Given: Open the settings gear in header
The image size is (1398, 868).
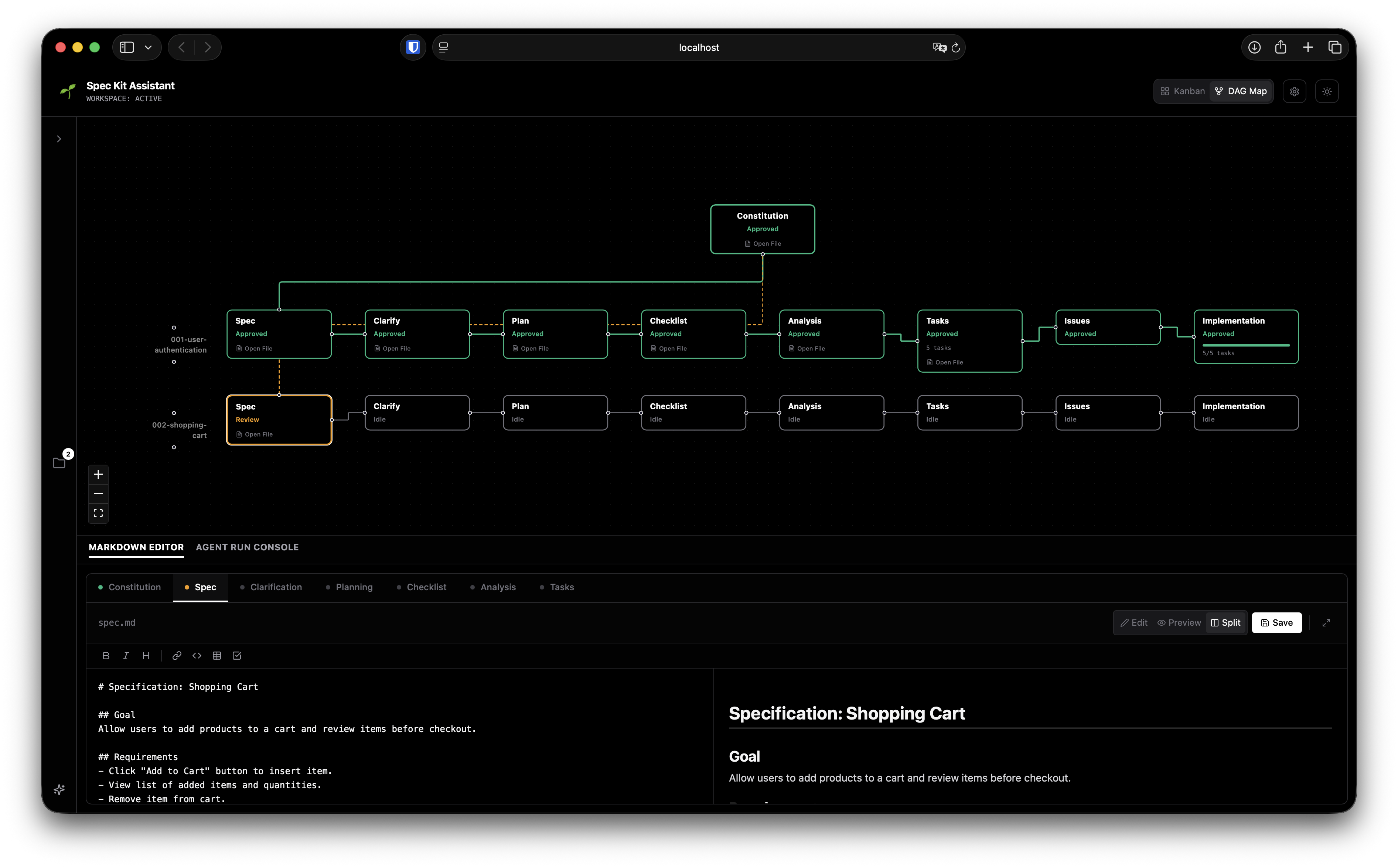Looking at the screenshot, I should pos(1294,91).
